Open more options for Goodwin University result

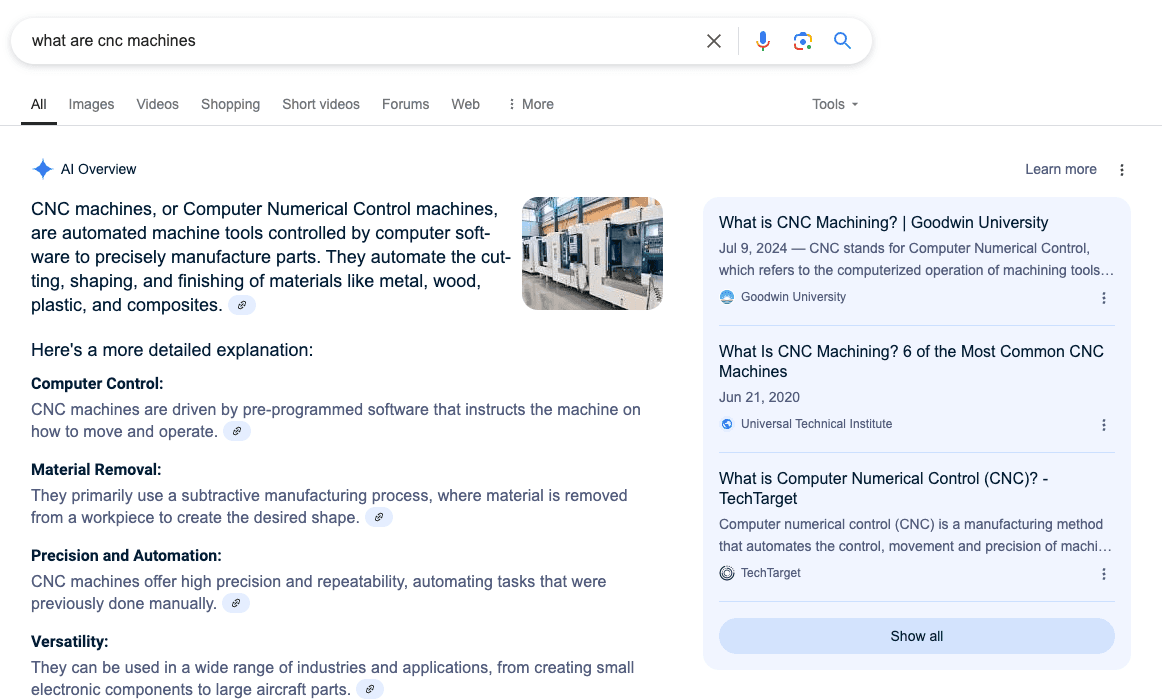pos(1104,298)
